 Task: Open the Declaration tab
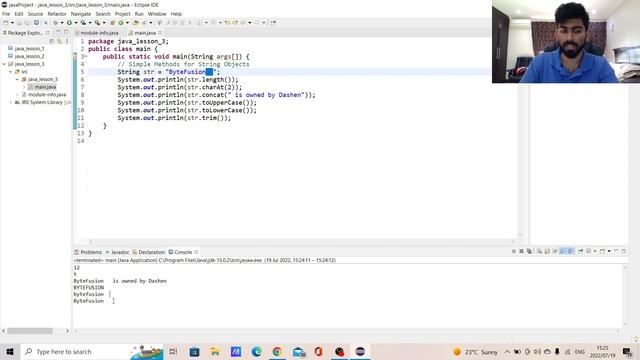149,252
